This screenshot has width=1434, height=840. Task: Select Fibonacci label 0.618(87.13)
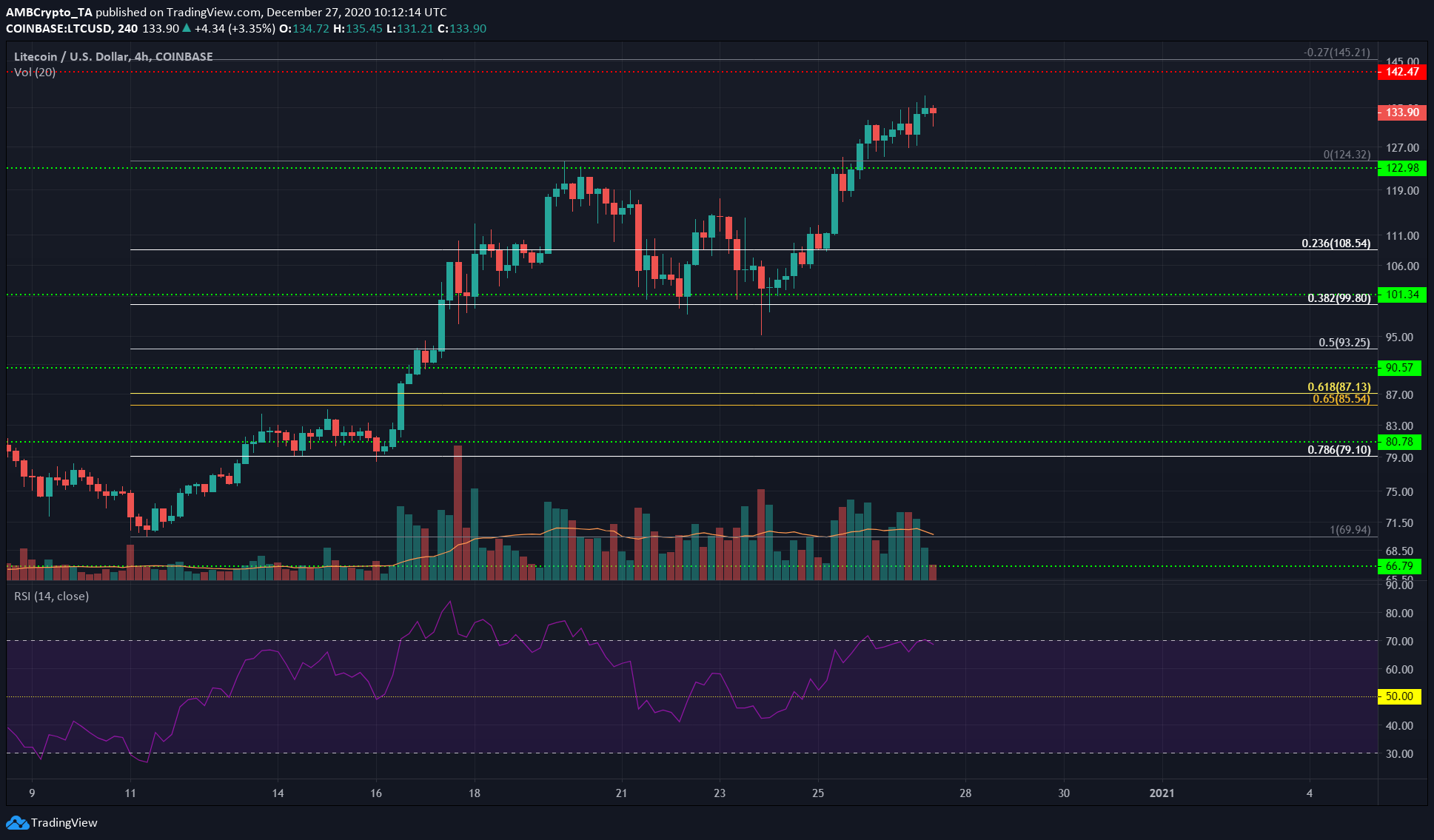point(1339,387)
